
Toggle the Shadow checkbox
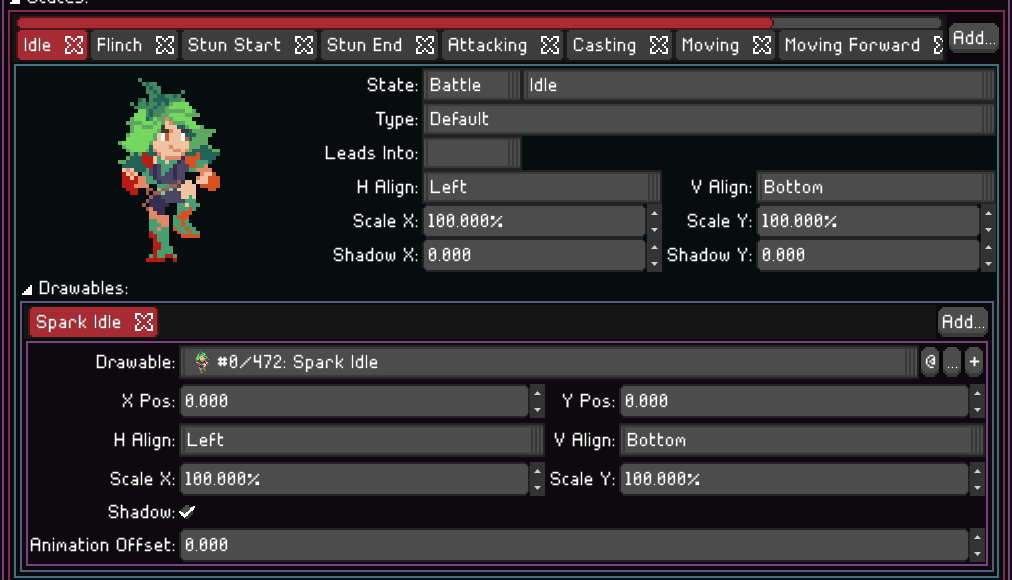187,512
